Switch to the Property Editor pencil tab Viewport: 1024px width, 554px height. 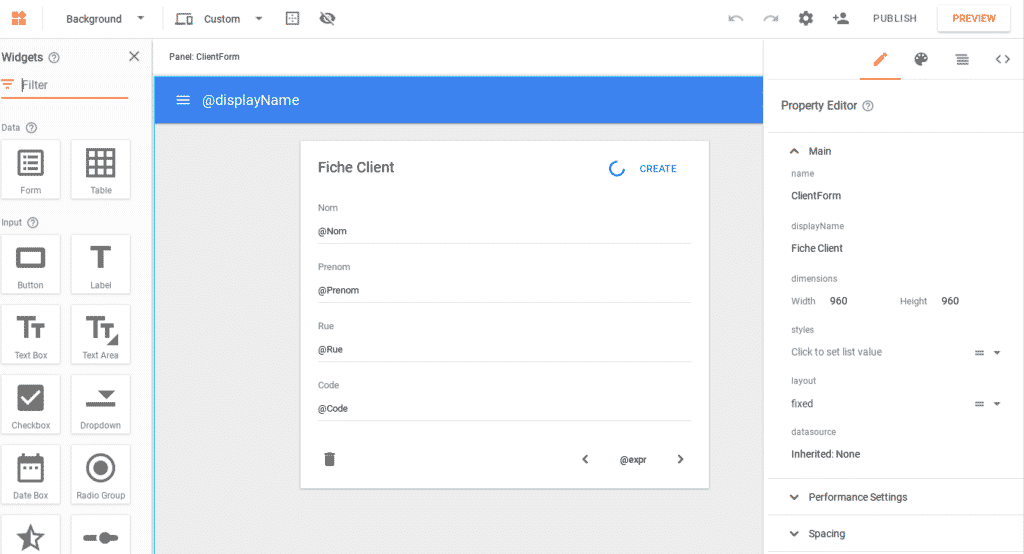[x=880, y=59]
